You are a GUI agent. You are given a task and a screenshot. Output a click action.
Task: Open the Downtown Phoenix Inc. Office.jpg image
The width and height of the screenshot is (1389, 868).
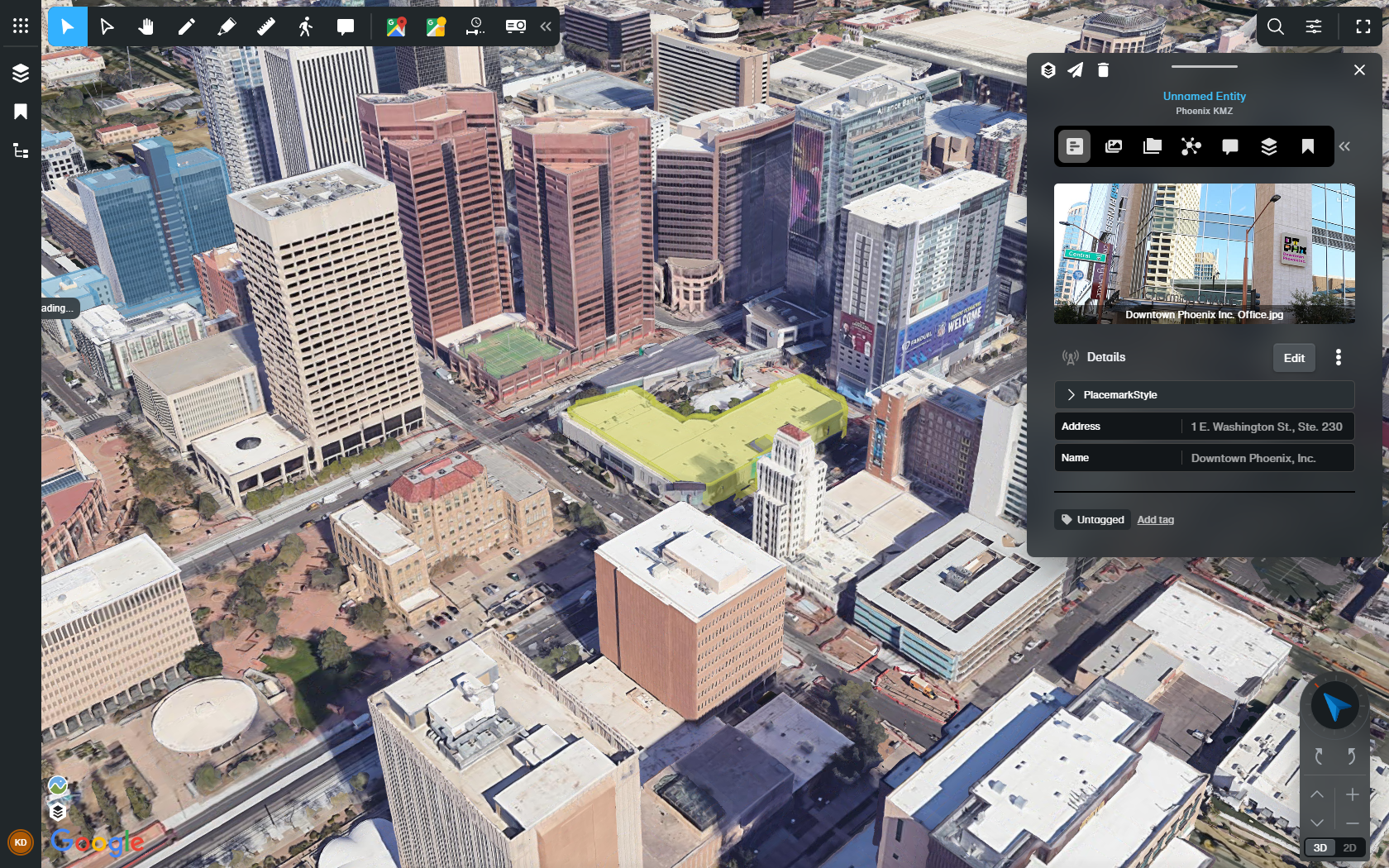[1204, 253]
